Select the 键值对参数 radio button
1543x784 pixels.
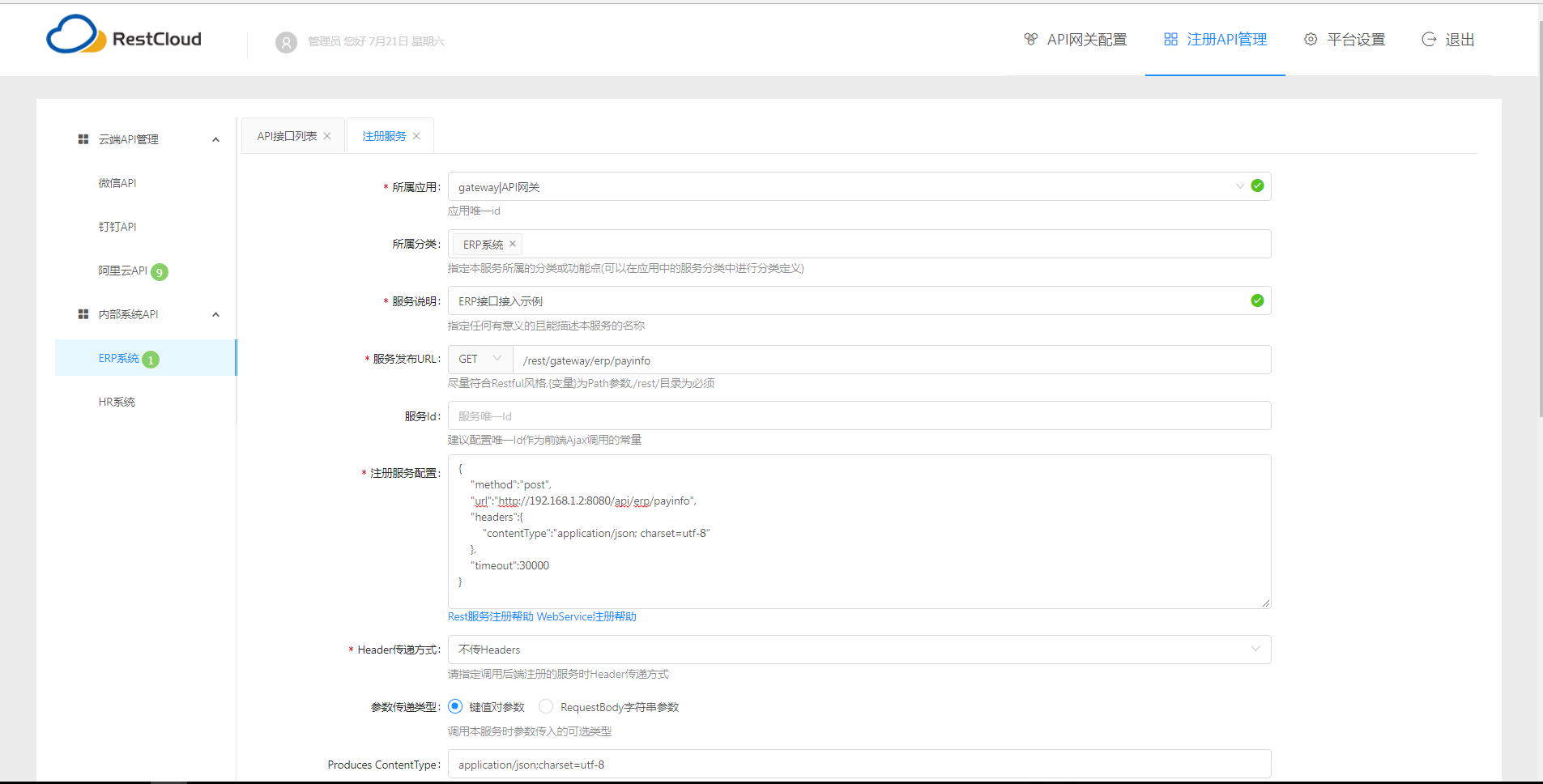click(x=455, y=706)
